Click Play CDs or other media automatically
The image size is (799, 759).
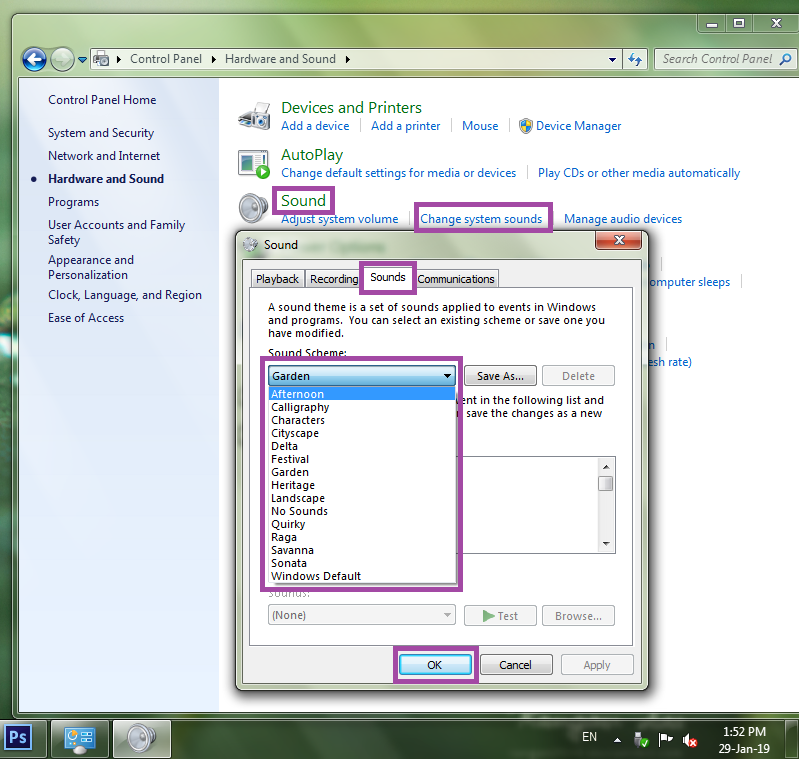tap(638, 173)
